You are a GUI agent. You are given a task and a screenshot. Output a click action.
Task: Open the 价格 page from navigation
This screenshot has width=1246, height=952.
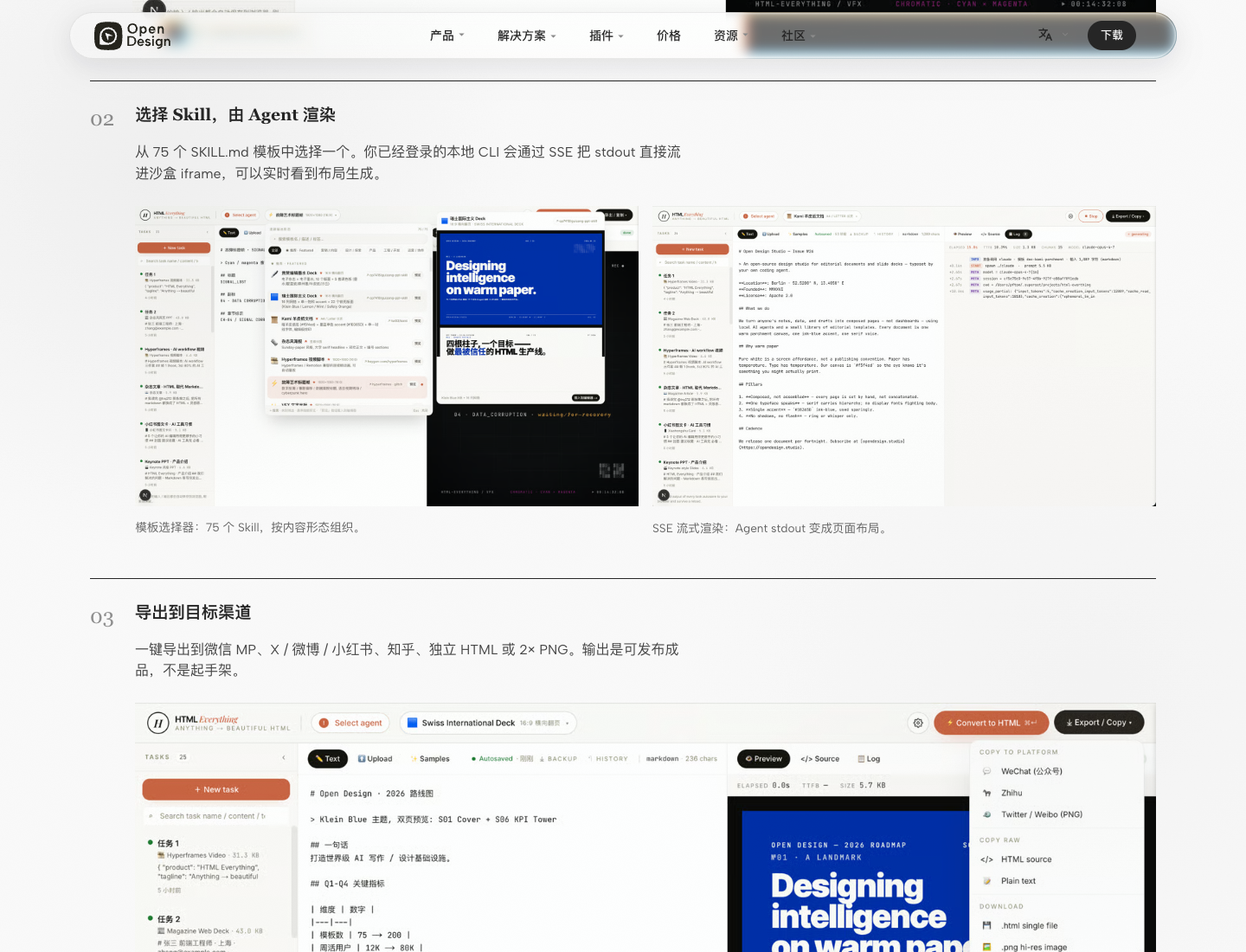click(x=669, y=35)
